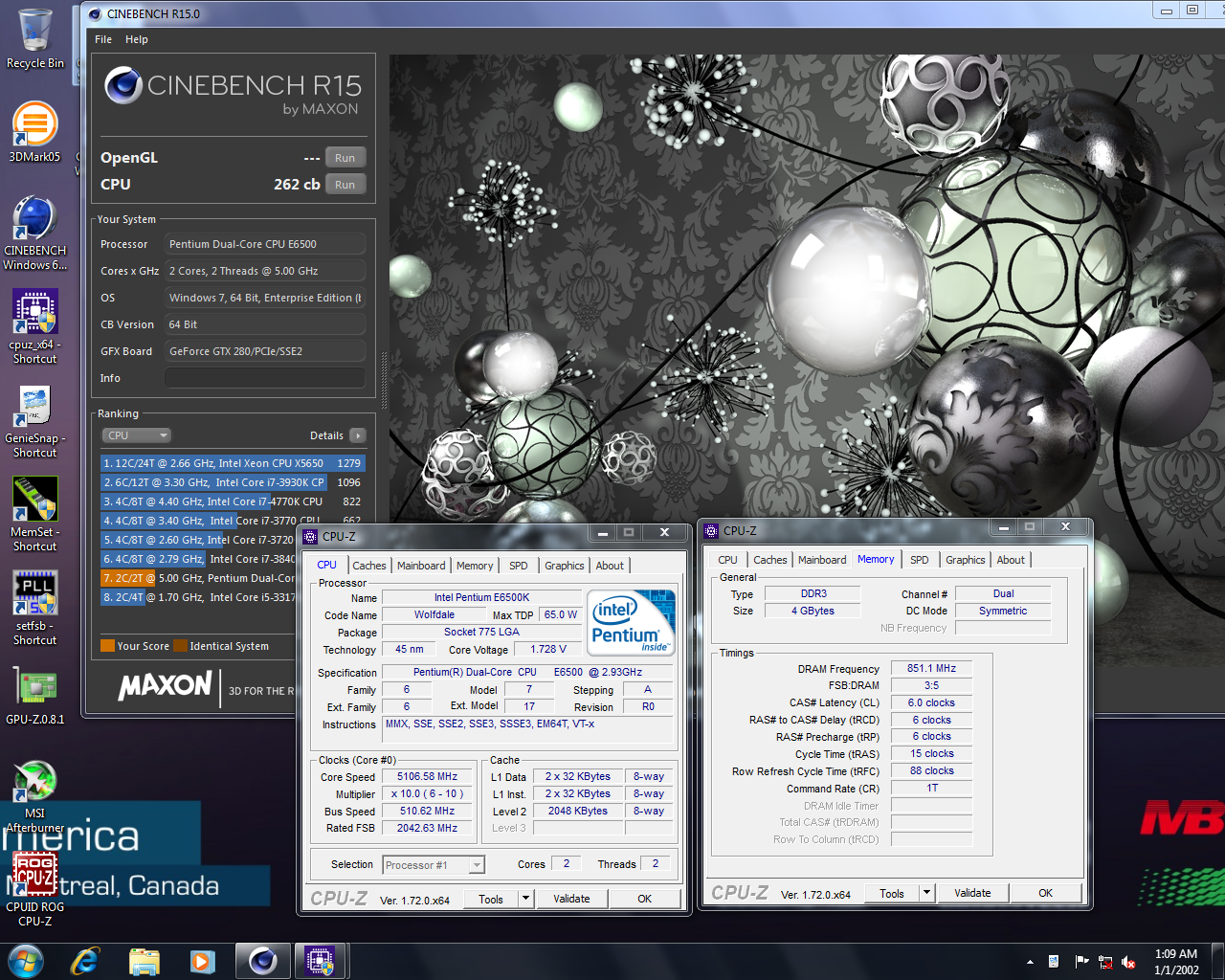Switch to Mainboard tab in right CPU-Z
The width and height of the screenshot is (1225, 980).
[x=822, y=560]
